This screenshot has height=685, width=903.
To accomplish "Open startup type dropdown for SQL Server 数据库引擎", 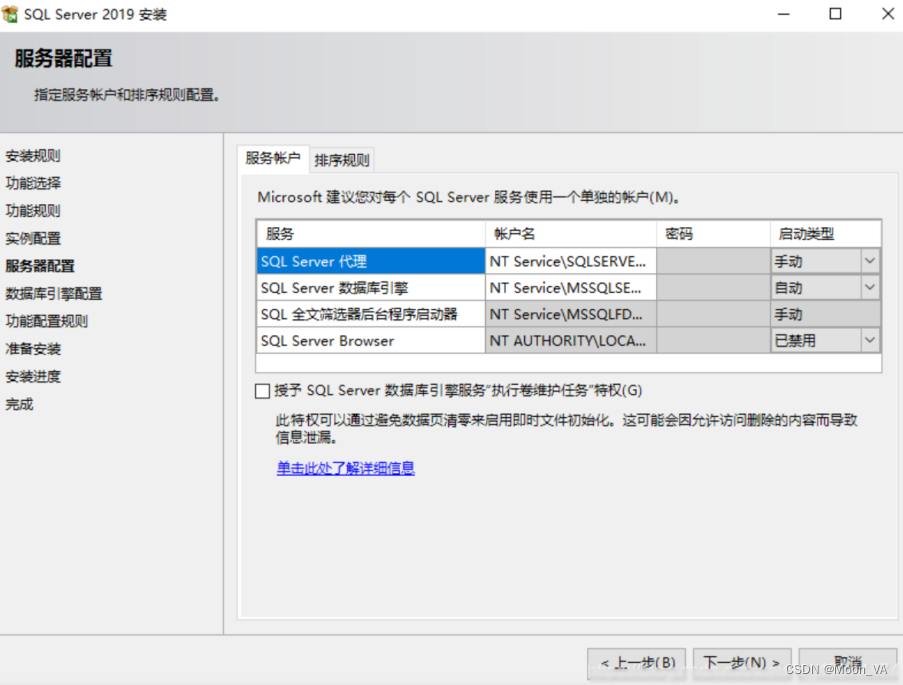I will coord(870,287).
